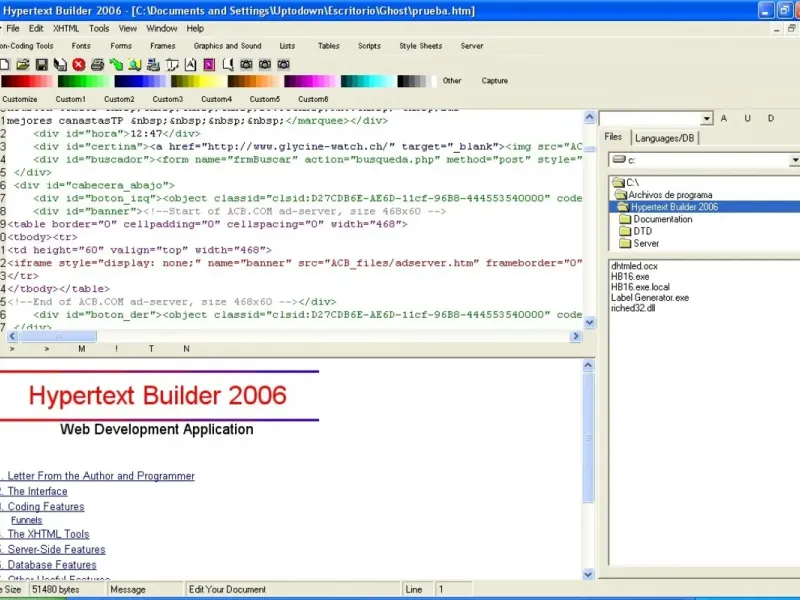The height and width of the screenshot is (600, 800).
Task: Select the Archivos de programa folder
Action: pyautogui.click(x=670, y=195)
